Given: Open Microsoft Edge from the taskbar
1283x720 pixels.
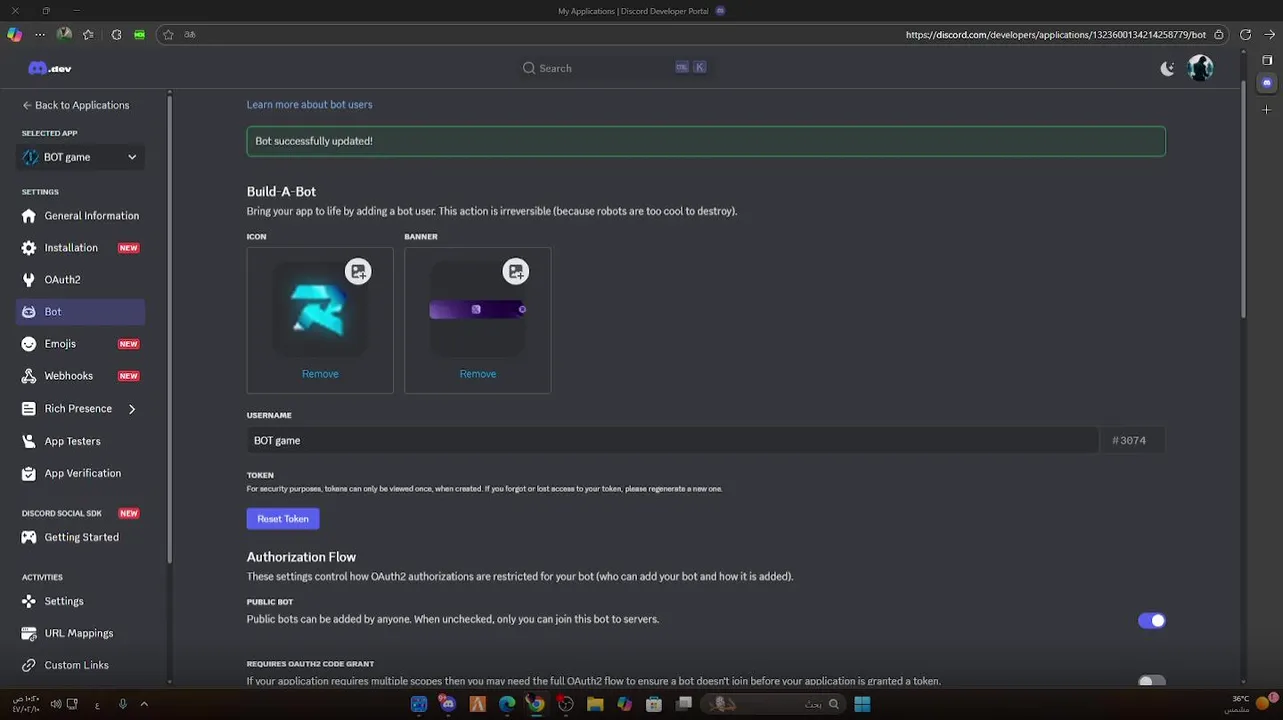Looking at the screenshot, I should tap(507, 704).
